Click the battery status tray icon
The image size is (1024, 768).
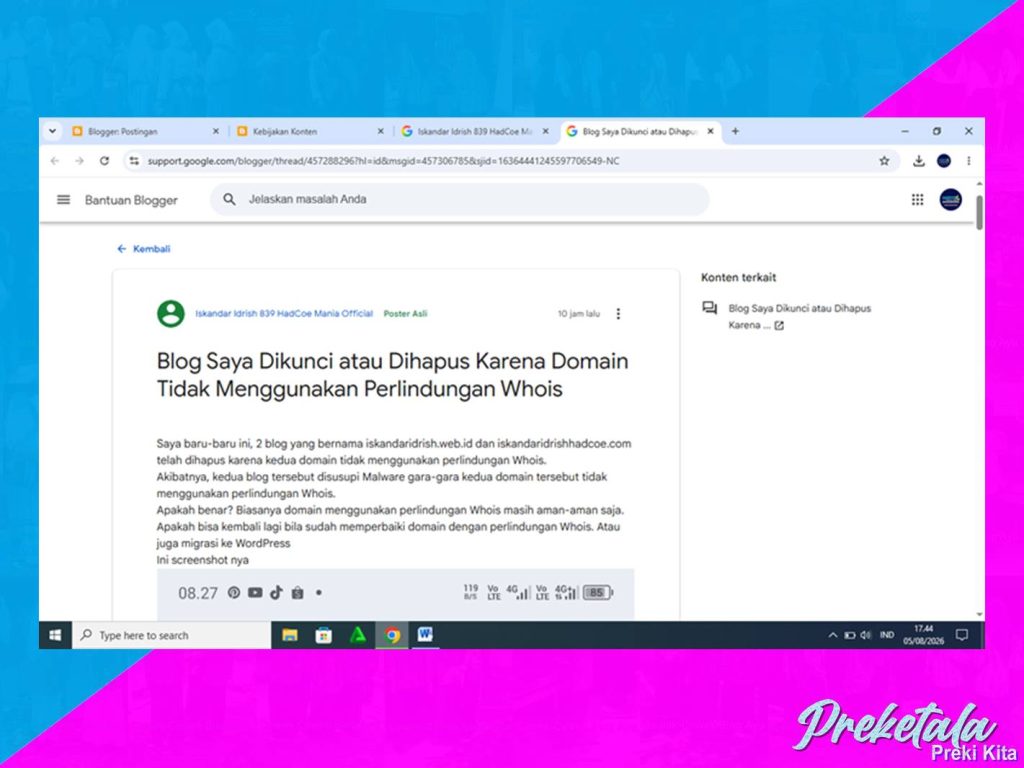(x=850, y=635)
